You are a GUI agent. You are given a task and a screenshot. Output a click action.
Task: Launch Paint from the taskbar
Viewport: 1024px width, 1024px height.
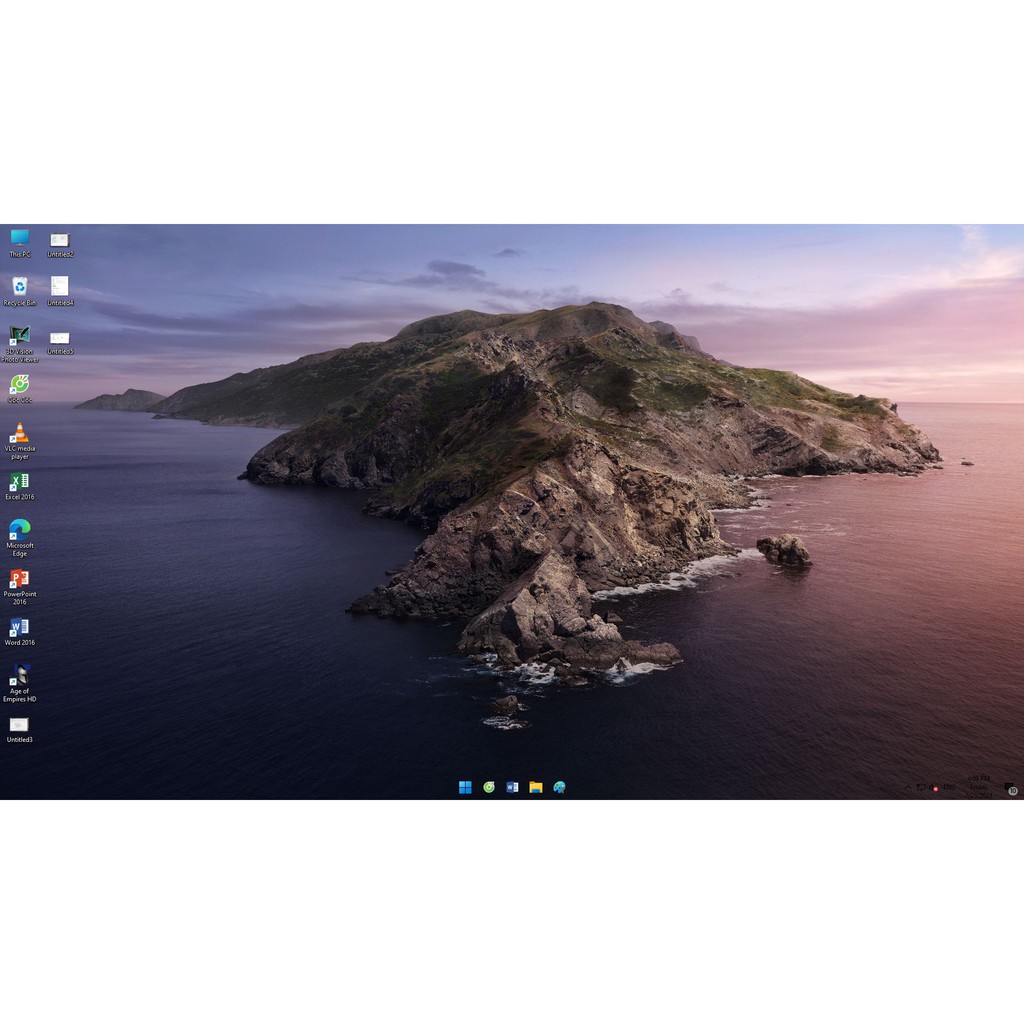pos(560,787)
